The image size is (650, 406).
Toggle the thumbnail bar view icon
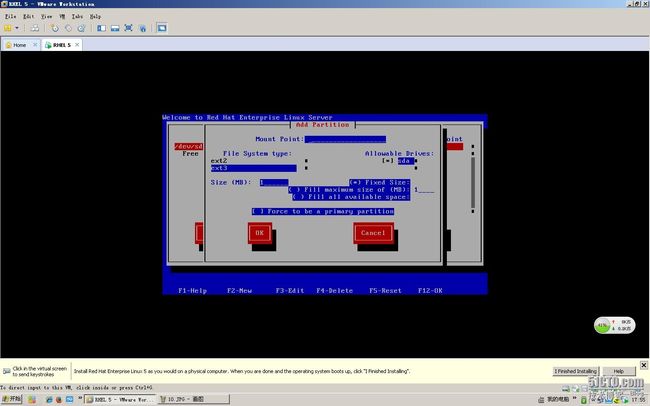[x=115, y=28]
